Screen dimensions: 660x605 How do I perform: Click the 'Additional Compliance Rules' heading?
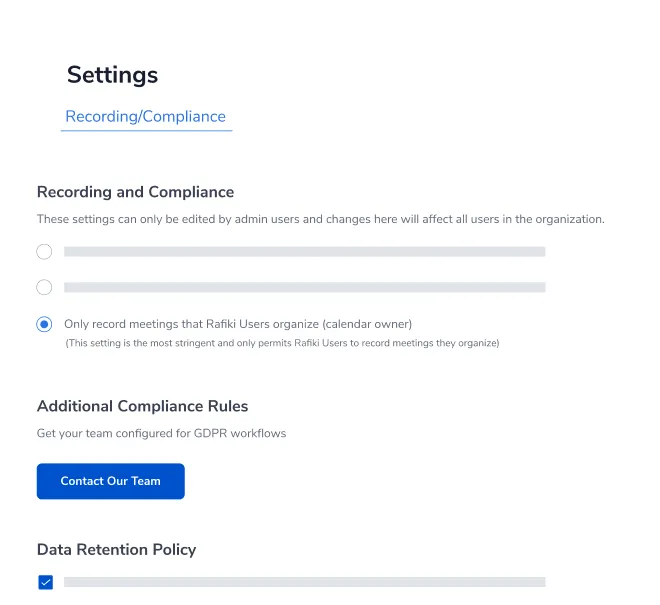[x=143, y=406]
